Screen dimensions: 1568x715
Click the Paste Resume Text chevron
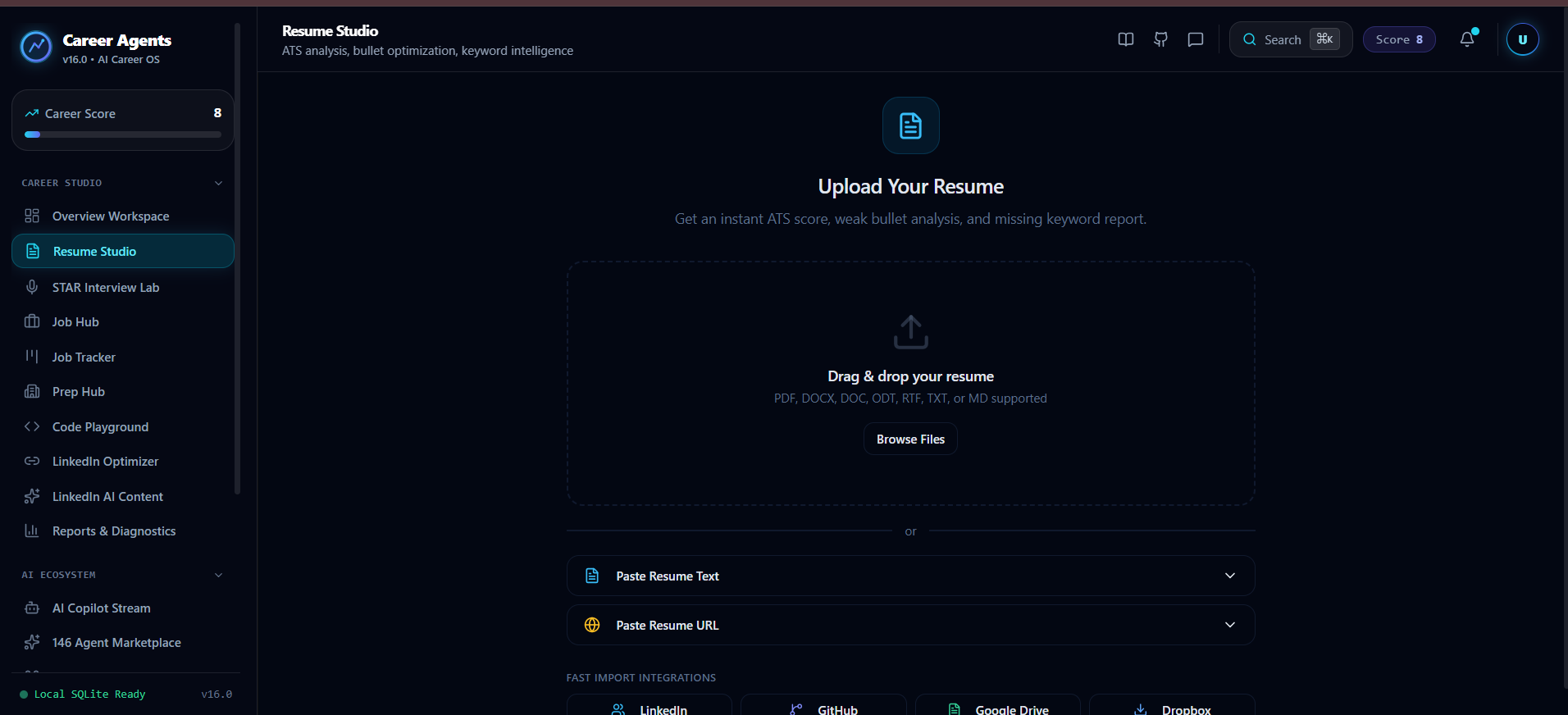[1230, 576]
